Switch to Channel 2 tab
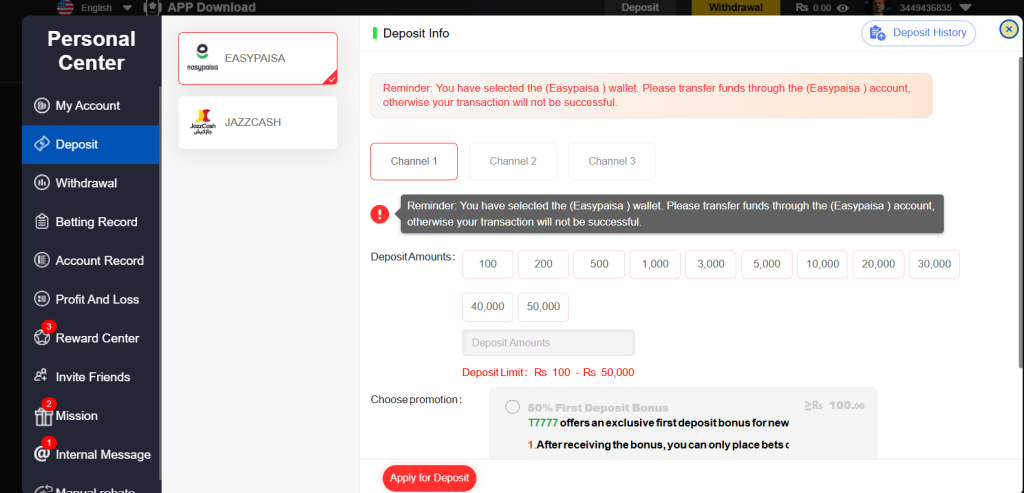The image size is (1024, 493). click(x=513, y=161)
